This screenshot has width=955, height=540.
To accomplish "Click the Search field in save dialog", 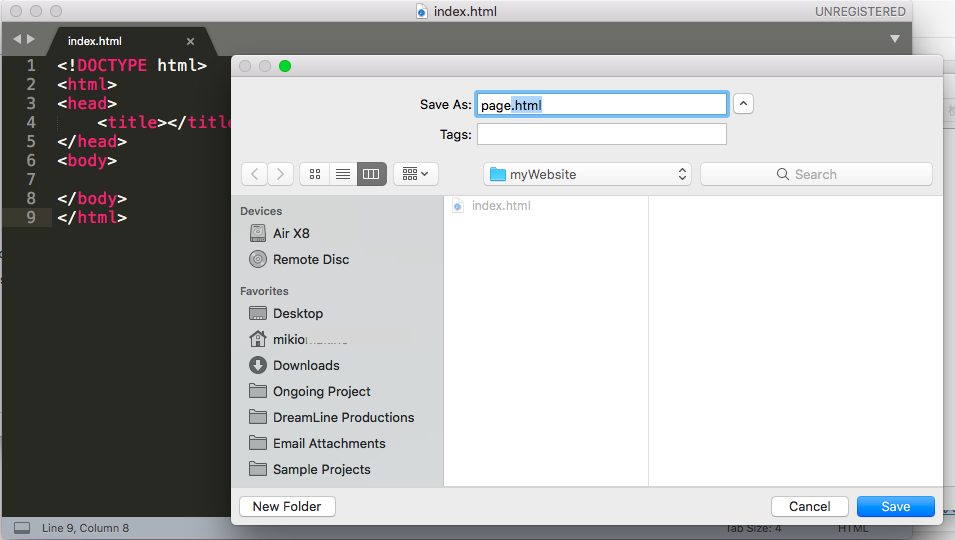I will click(x=816, y=174).
